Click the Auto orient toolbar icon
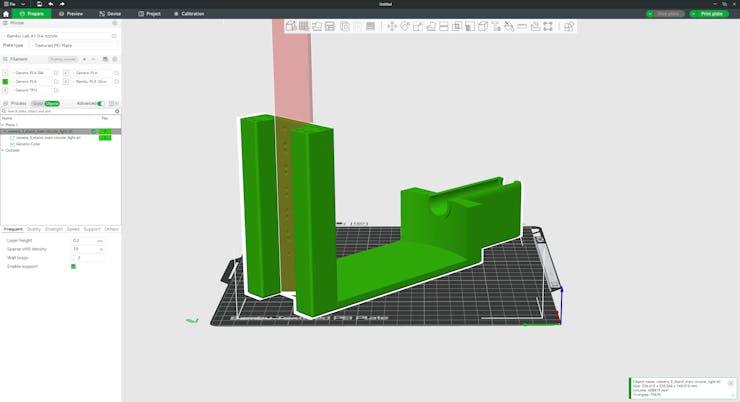Screen dimensions: 740x402 click(317, 26)
